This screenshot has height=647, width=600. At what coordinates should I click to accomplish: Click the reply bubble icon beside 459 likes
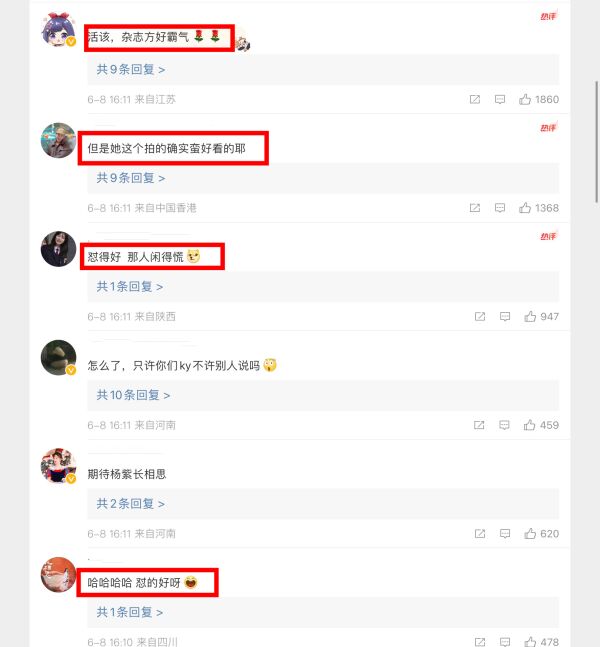coord(504,425)
